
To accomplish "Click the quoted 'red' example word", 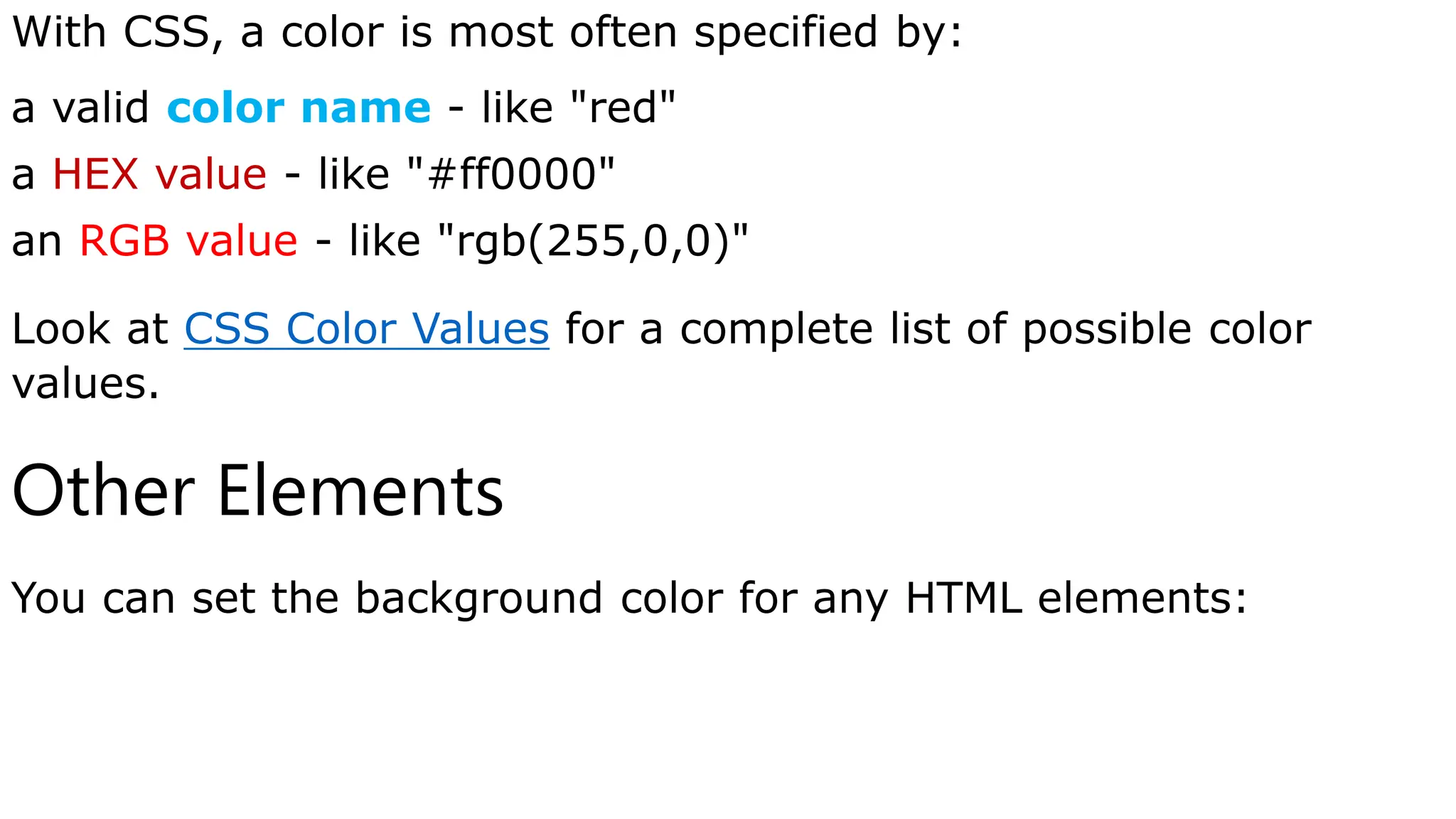I will point(623,108).
